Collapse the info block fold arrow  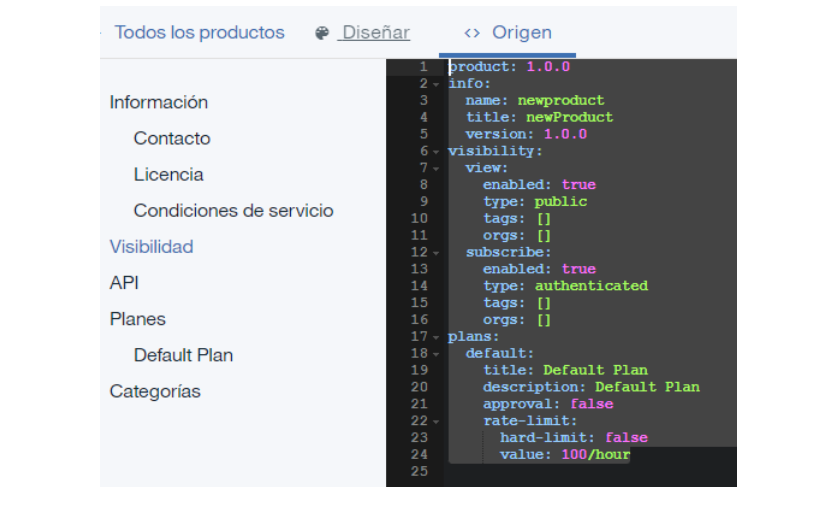[x=436, y=84]
